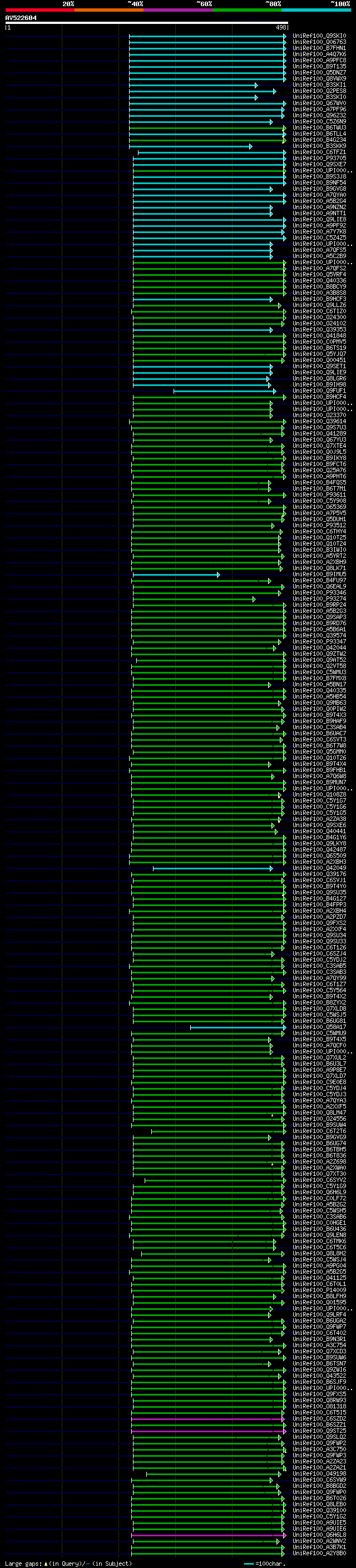This screenshot has width=356, height=1568.
Task: Open hit UniRef100_Q9SKI0
Action: click(319, 36)
